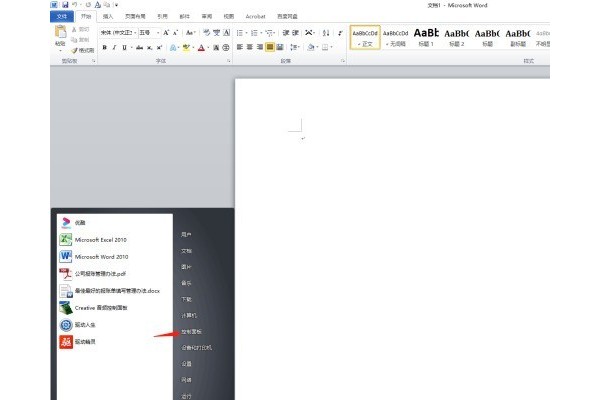Toggle the highlighted Justify alignment button
The width and height of the screenshot is (600, 400).
coord(270,47)
